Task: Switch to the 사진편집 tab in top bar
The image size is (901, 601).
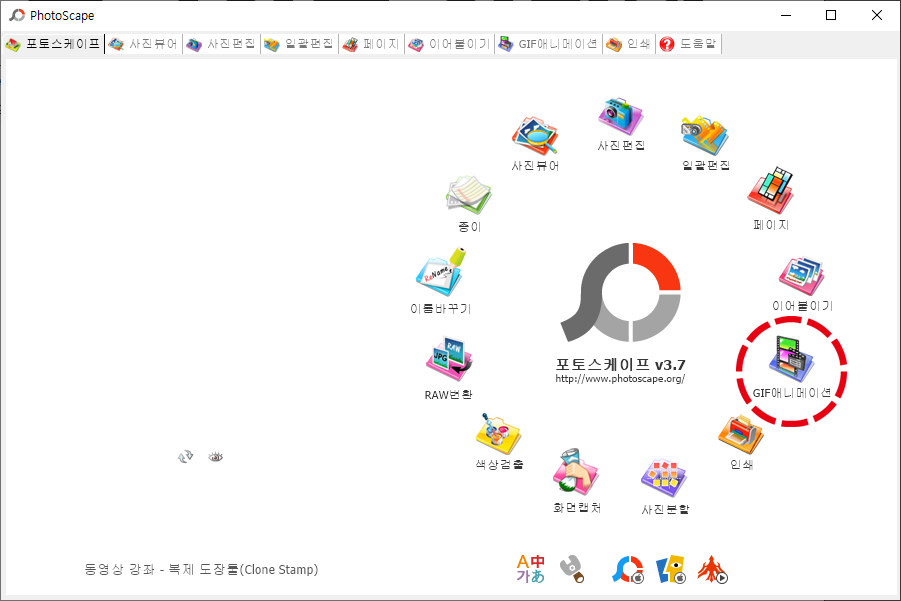Action: [x=221, y=44]
